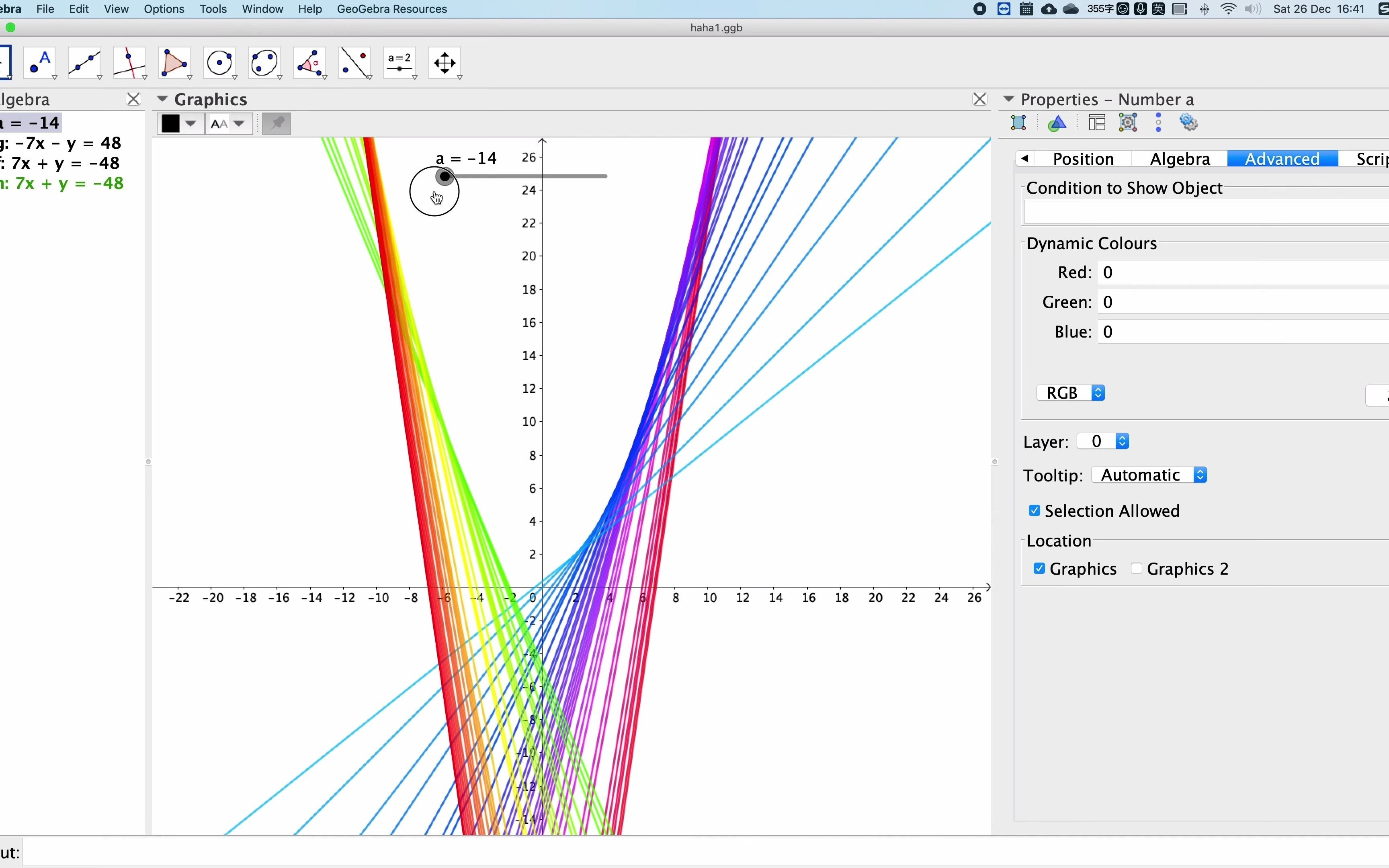Viewport: 1389px width, 868px height.
Task: Collapse the Graphics panel header
Action: 162,99
